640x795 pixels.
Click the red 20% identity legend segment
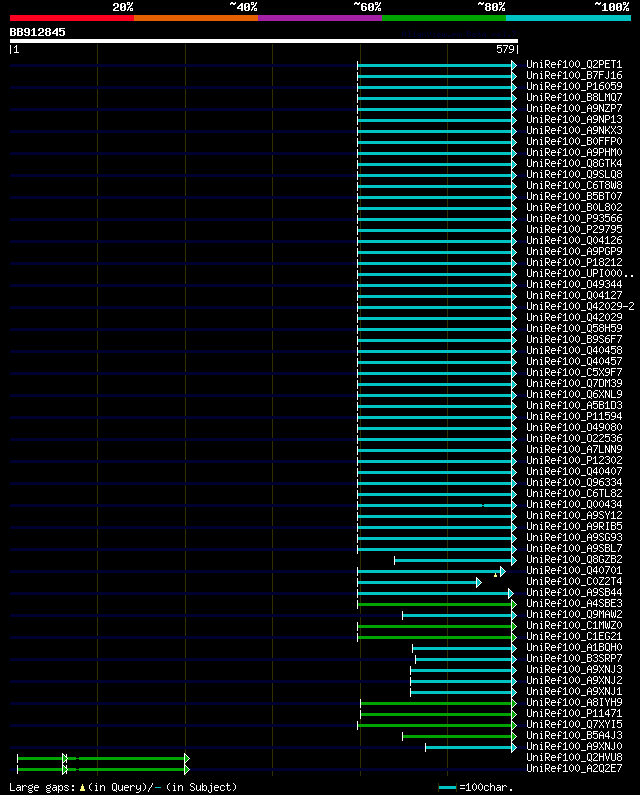(x=72, y=18)
